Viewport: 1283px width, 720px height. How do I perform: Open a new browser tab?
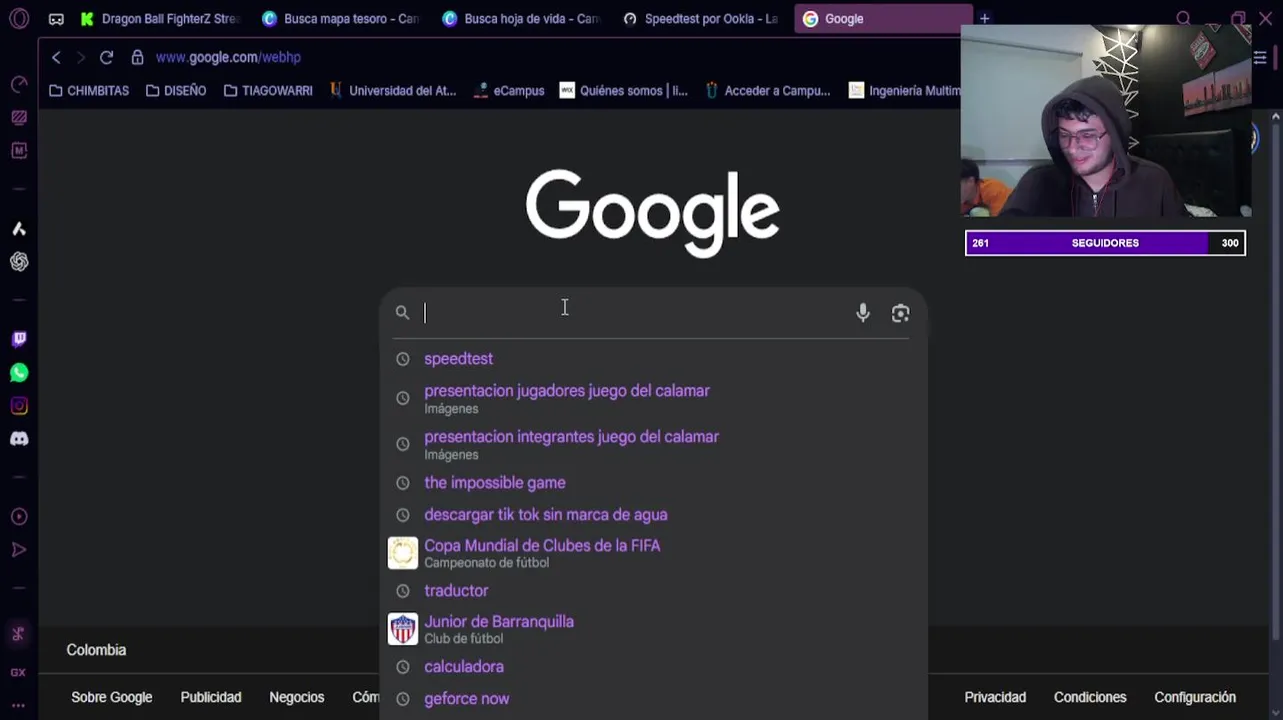984,19
